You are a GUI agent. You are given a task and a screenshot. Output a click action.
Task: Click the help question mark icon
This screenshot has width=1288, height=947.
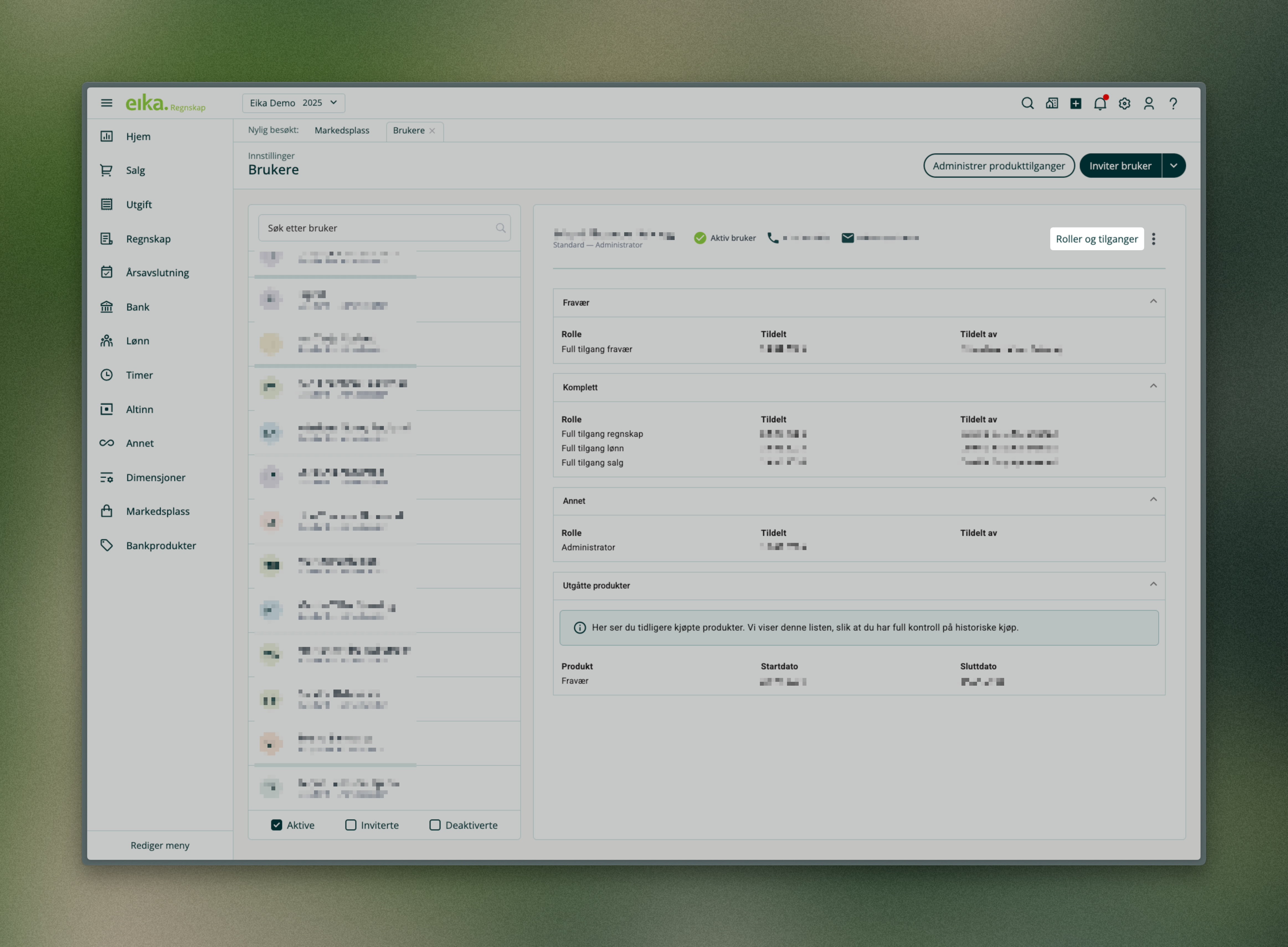(1173, 104)
